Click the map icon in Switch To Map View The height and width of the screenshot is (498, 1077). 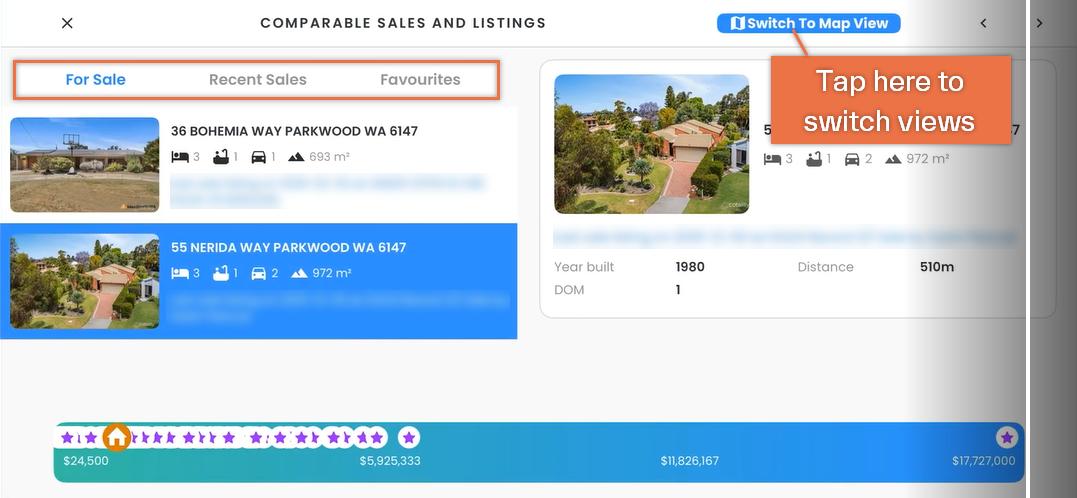tap(737, 23)
